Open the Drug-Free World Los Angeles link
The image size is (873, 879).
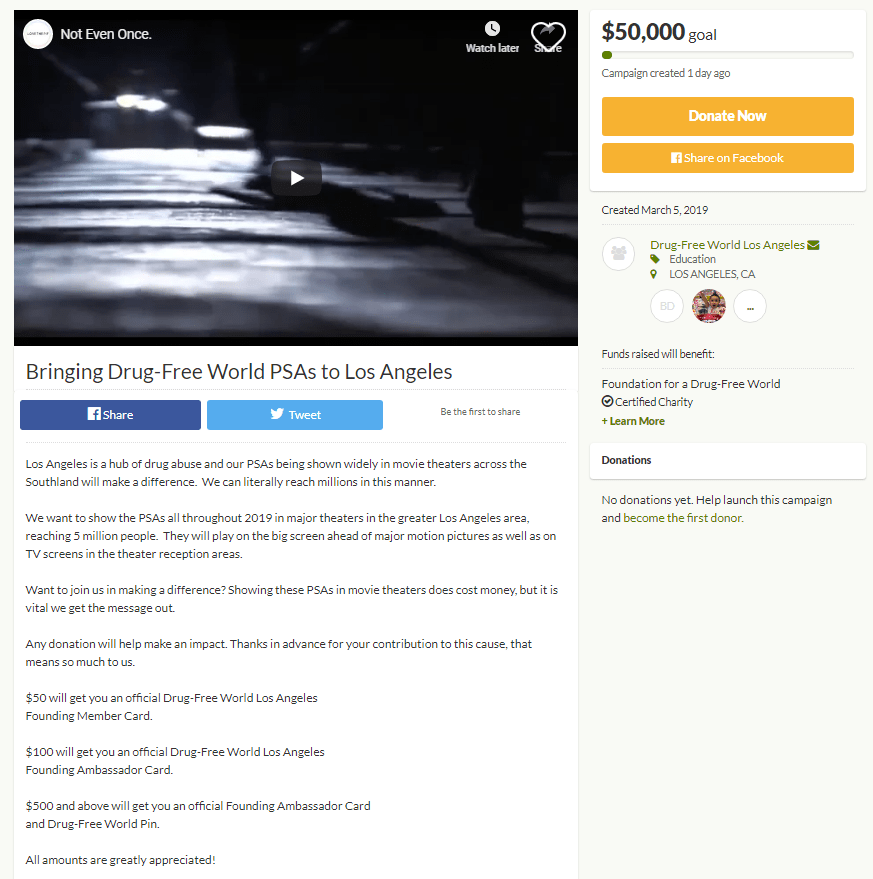coord(727,245)
